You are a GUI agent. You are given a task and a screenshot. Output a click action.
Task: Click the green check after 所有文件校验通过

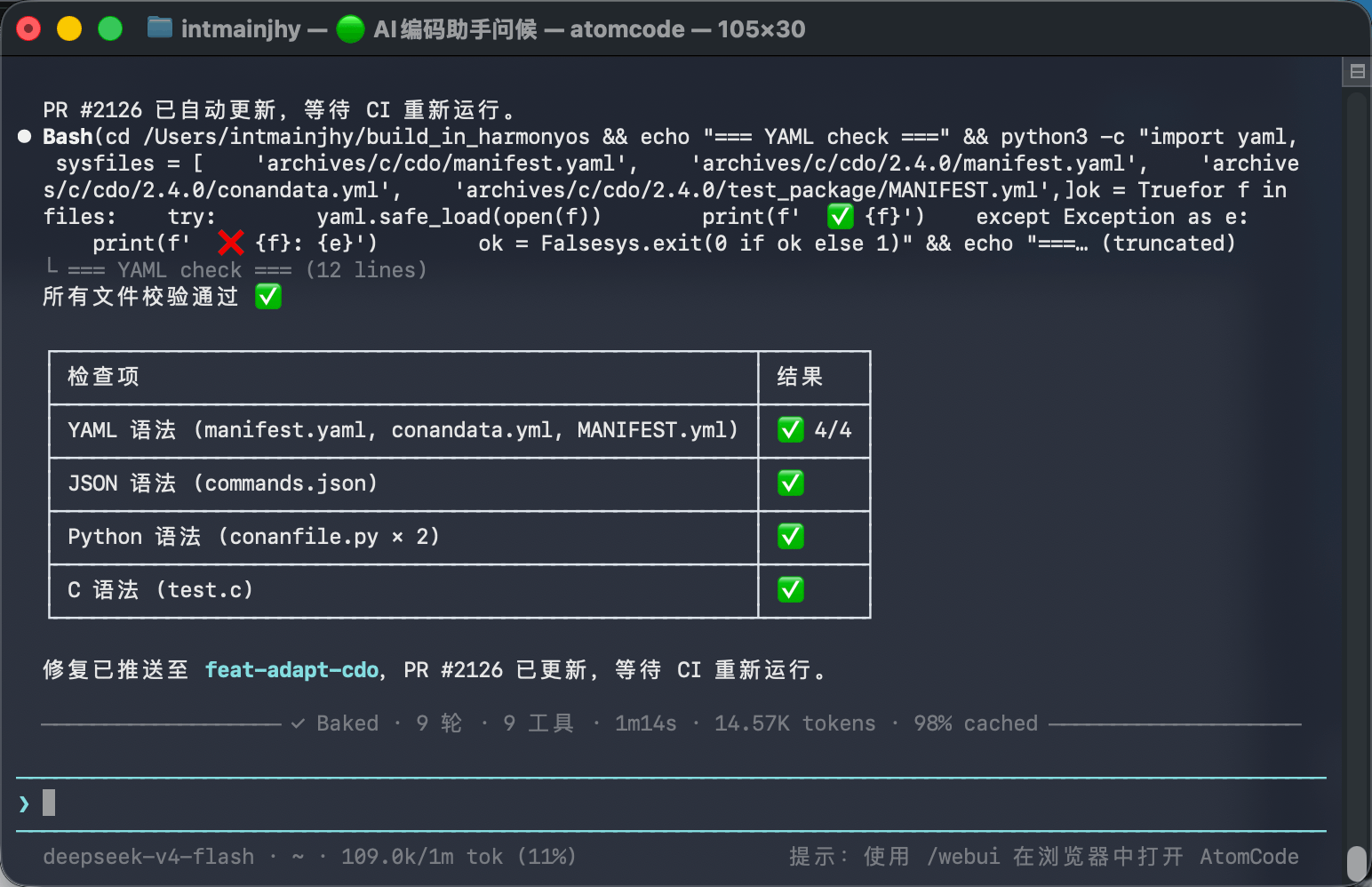(268, 297)
